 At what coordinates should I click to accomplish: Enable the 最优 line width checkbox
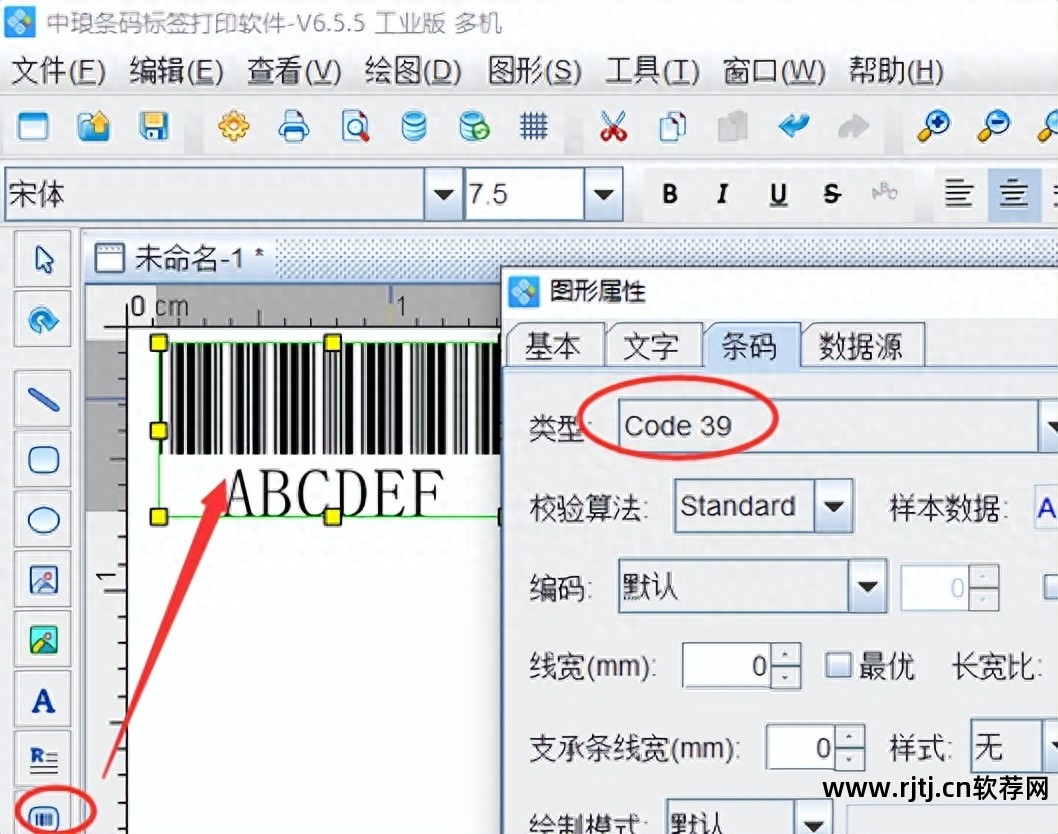[838, 665]
